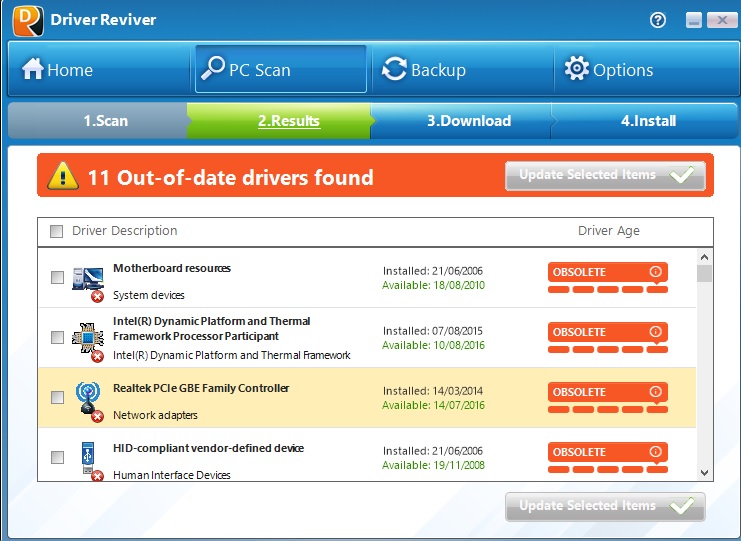Click Installed: 07/08/2015 date
This screenshot has height=541, width=741.
point(432,331)
